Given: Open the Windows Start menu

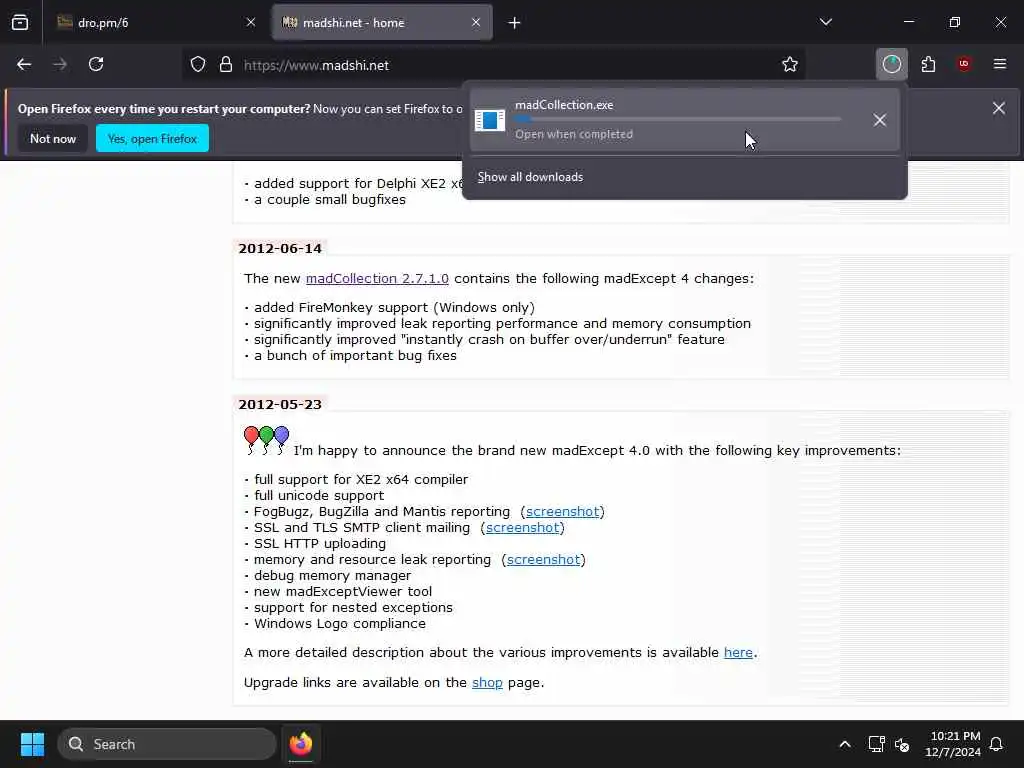Looking at the screenshot, I should pos(32,744).
